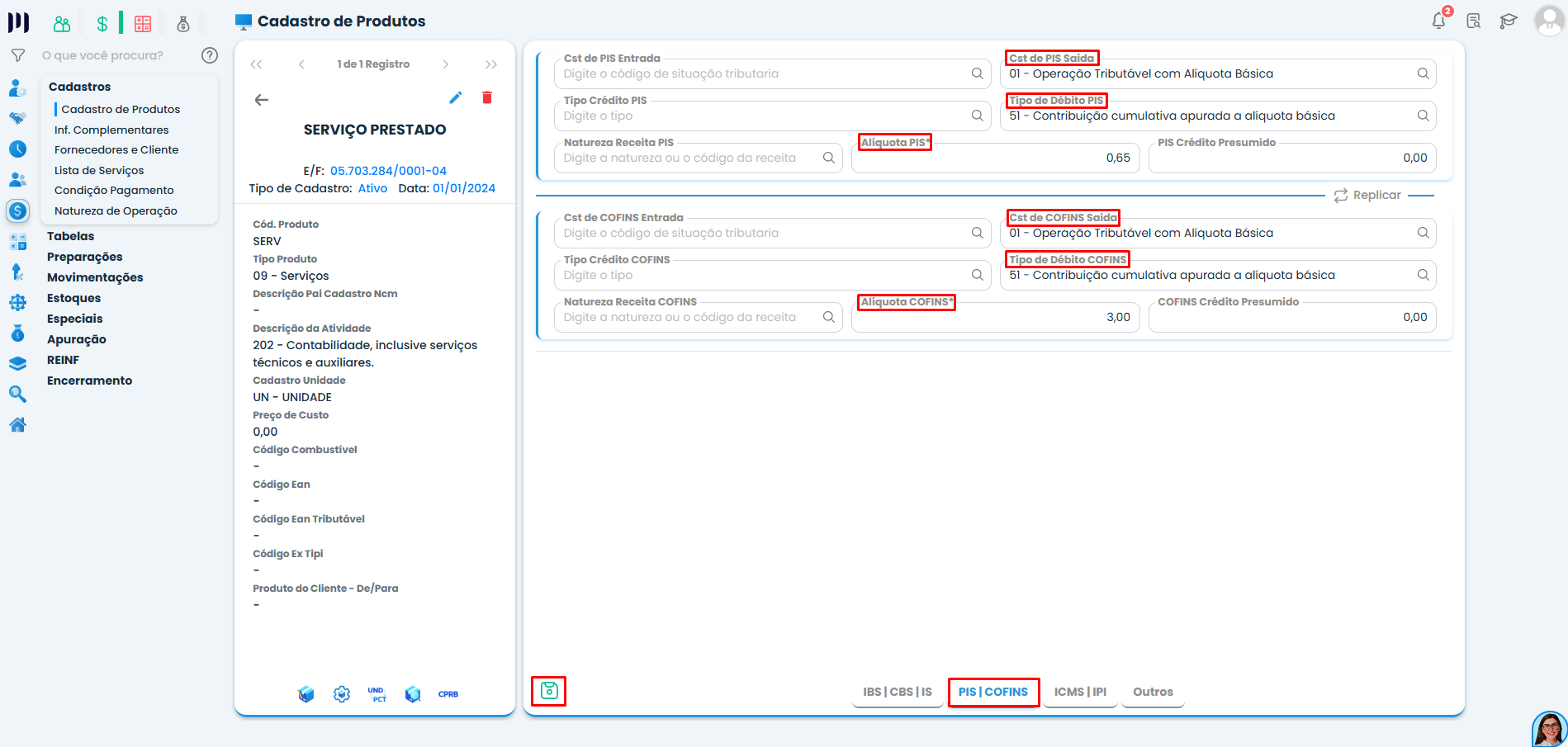Open the Tipo de Débito COFINS lookup
Screen dimensions: 1568x747
tap(1424, 275)
